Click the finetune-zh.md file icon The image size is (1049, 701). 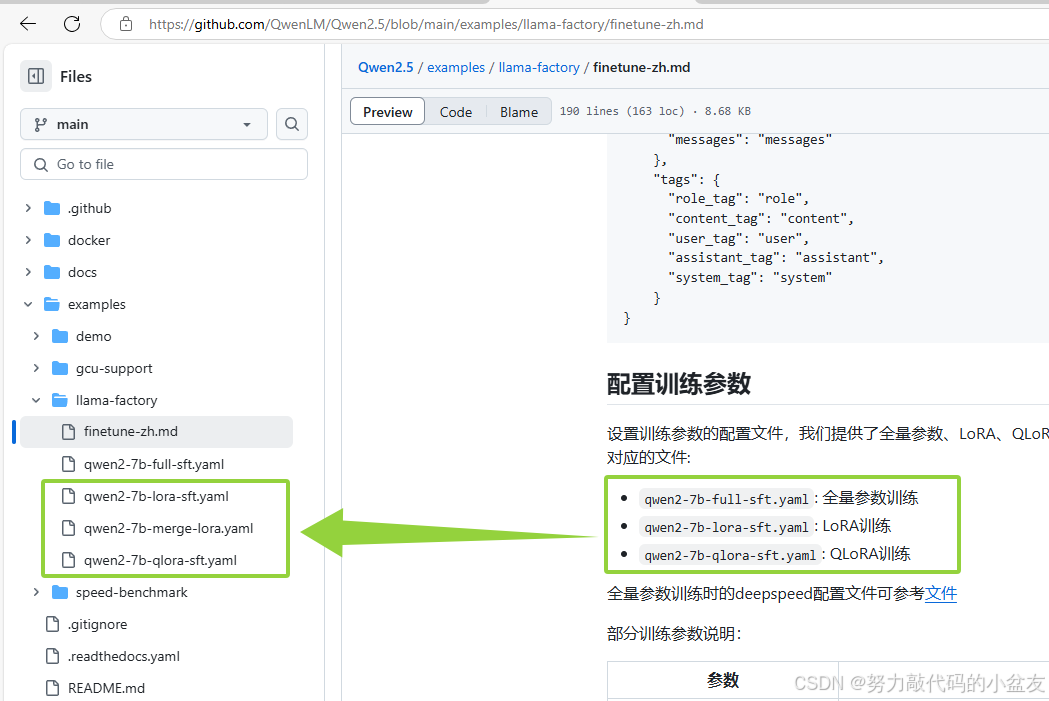click(68, 432)
